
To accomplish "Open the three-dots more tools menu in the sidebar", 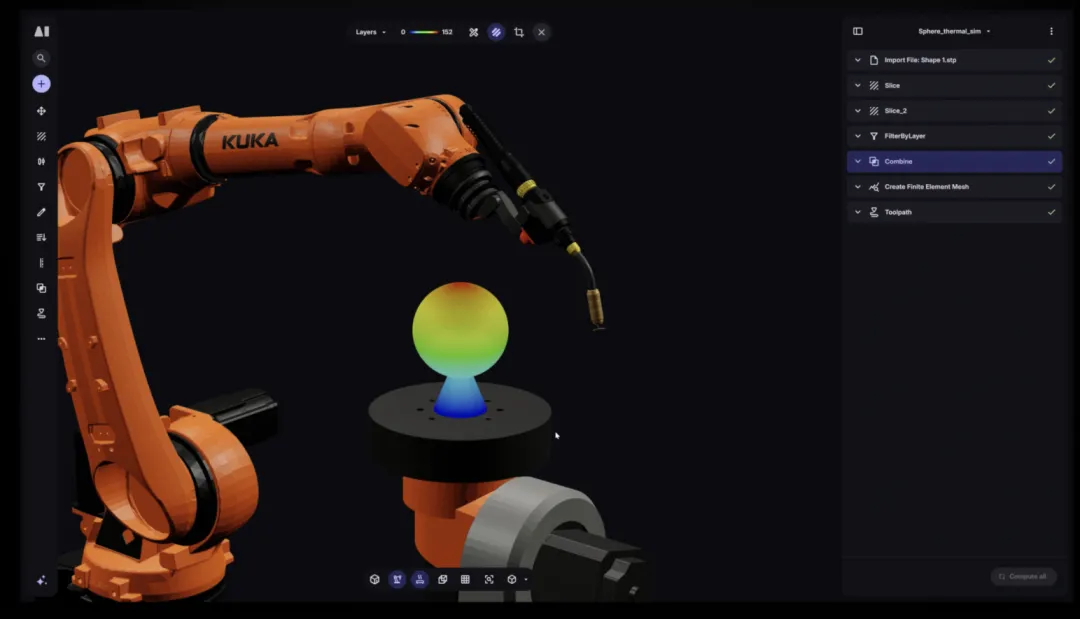I will pyautogui.click(x=41, y=339).
